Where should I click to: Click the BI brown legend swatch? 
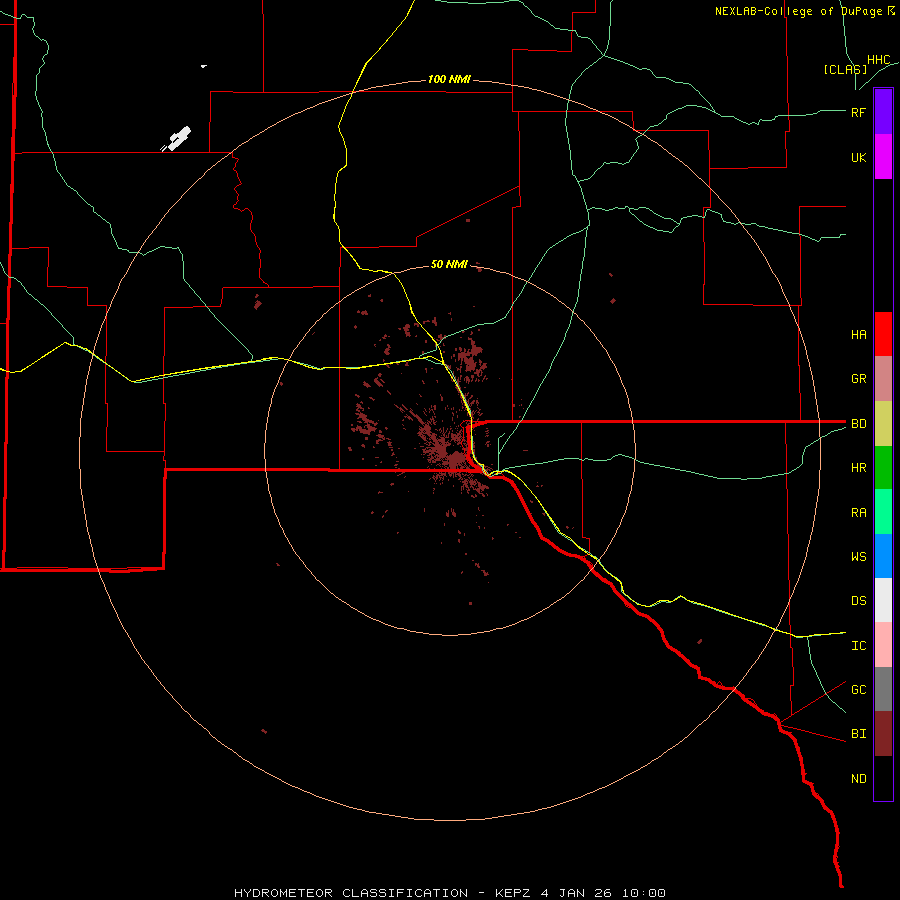click(x=883, y=734)
